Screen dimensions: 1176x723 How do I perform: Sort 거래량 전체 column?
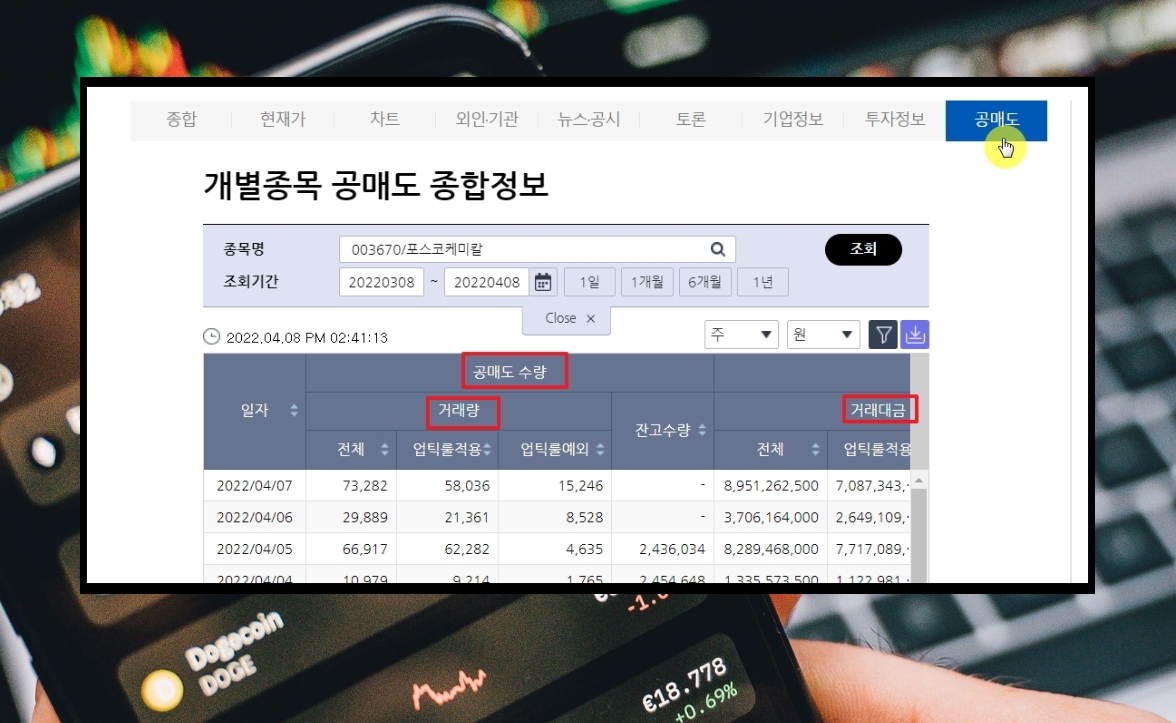[x=385, y=449]
